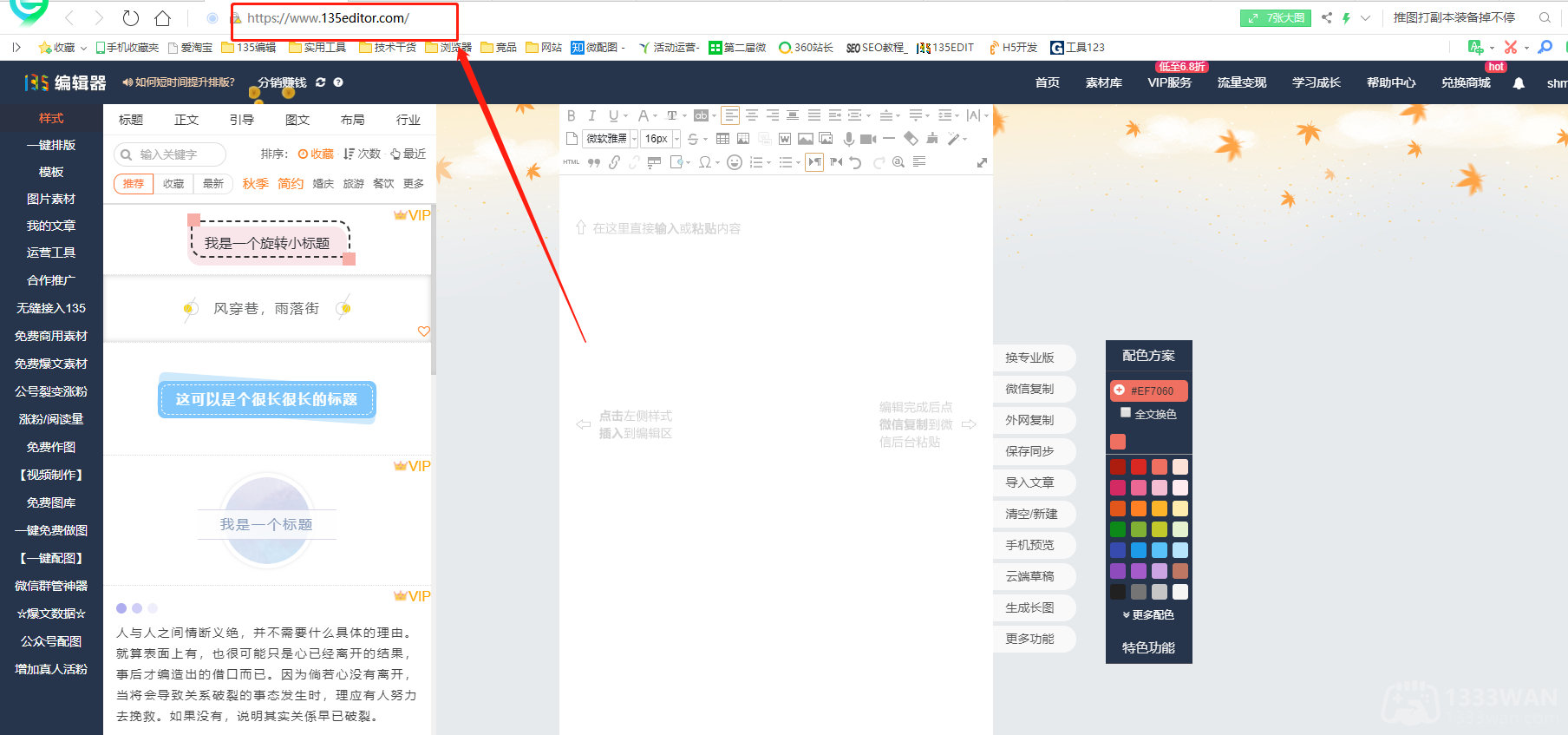Viewport: 1568px width, 735px height.
Task: Open the ordered list style dropdown
Action: point(768,163)
